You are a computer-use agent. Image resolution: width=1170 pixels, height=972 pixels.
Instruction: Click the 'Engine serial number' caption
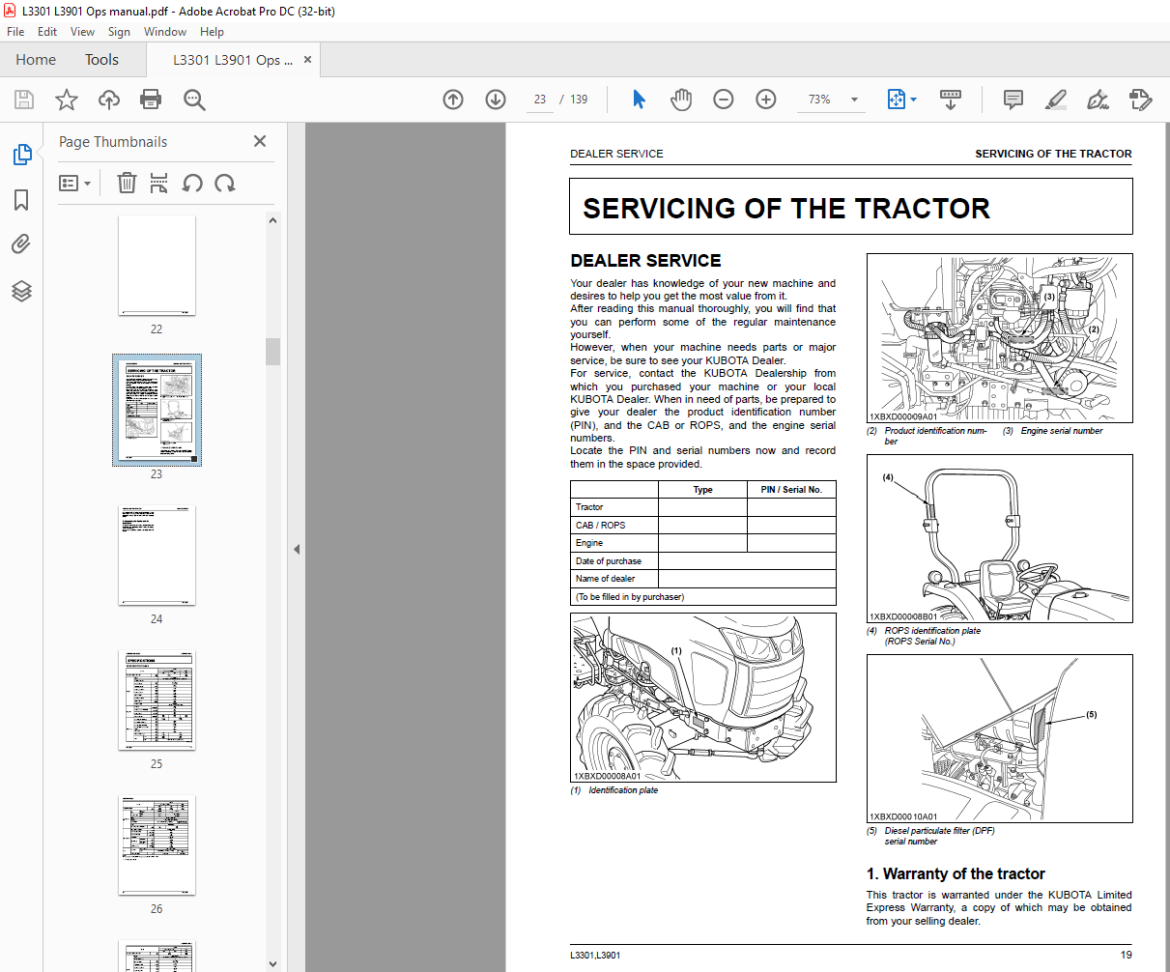[x=1061, y=431]
